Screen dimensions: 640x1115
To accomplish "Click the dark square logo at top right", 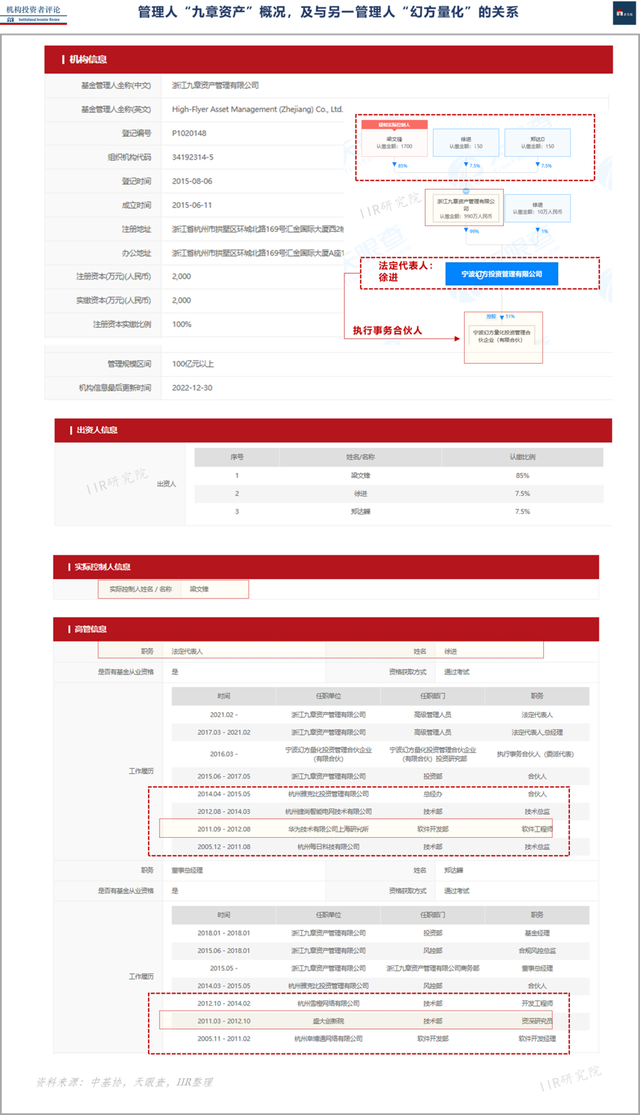I will [624, 13].
